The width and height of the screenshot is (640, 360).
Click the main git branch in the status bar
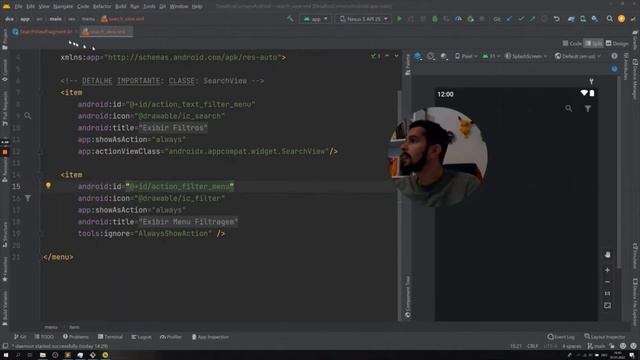click(x=596, y=346)
